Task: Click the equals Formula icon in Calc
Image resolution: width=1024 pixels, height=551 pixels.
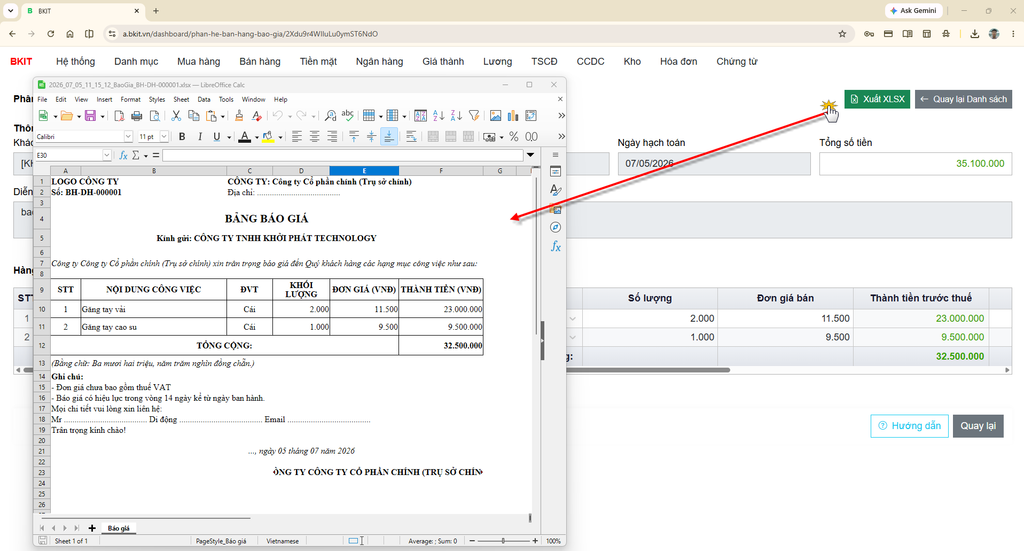Action: 156,155
